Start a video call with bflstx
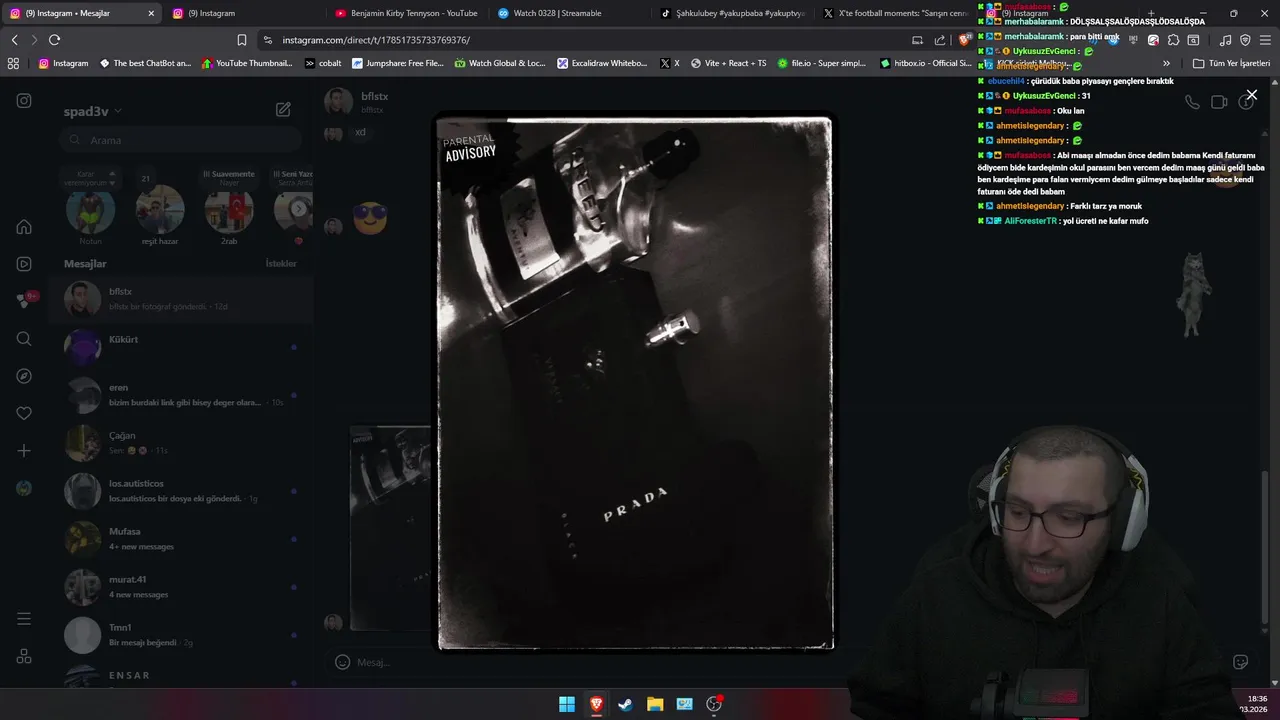 [x=1219, y=102]
